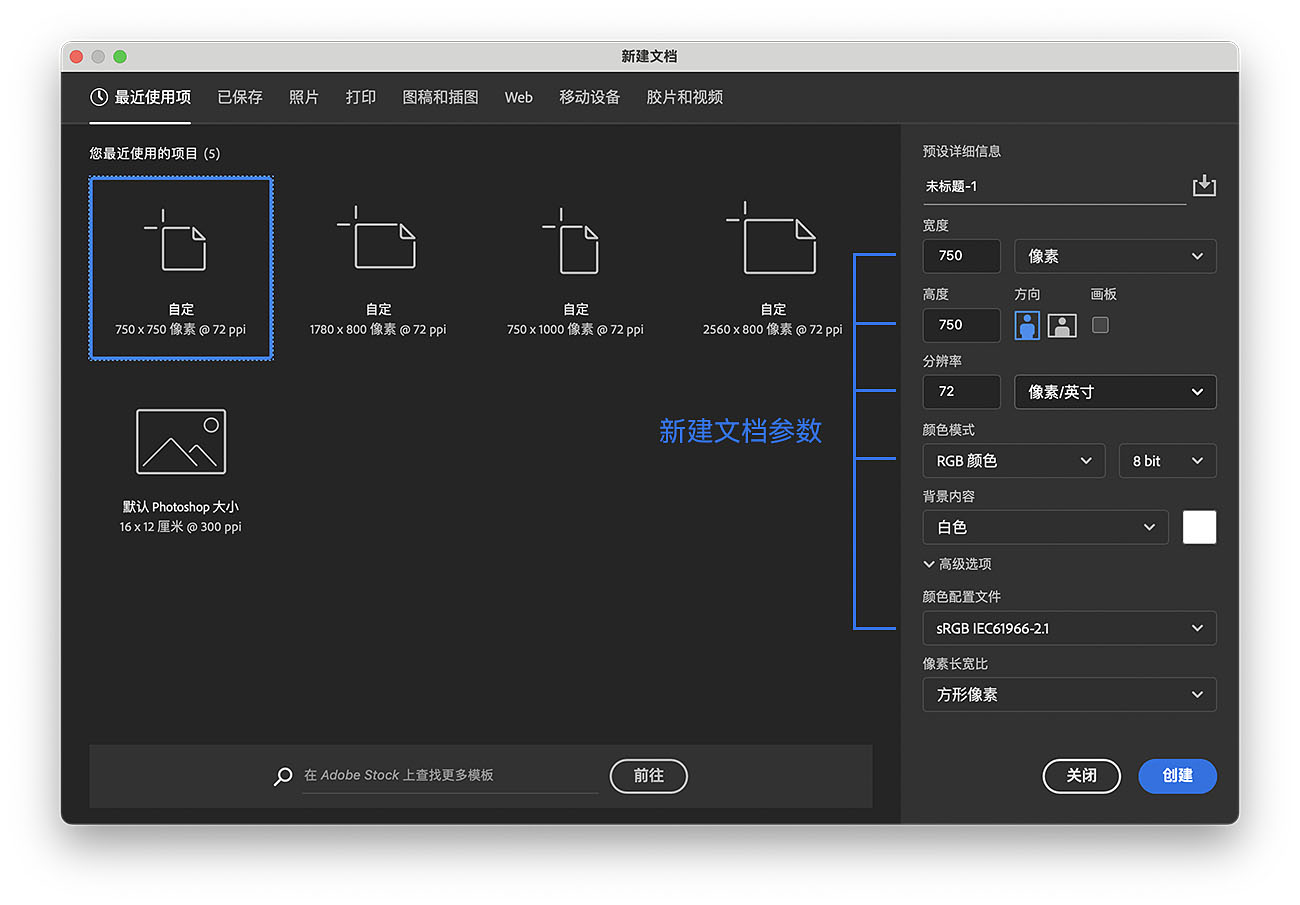Click the magnifier icon in the search bar
1300x905 pixels.
283,775
